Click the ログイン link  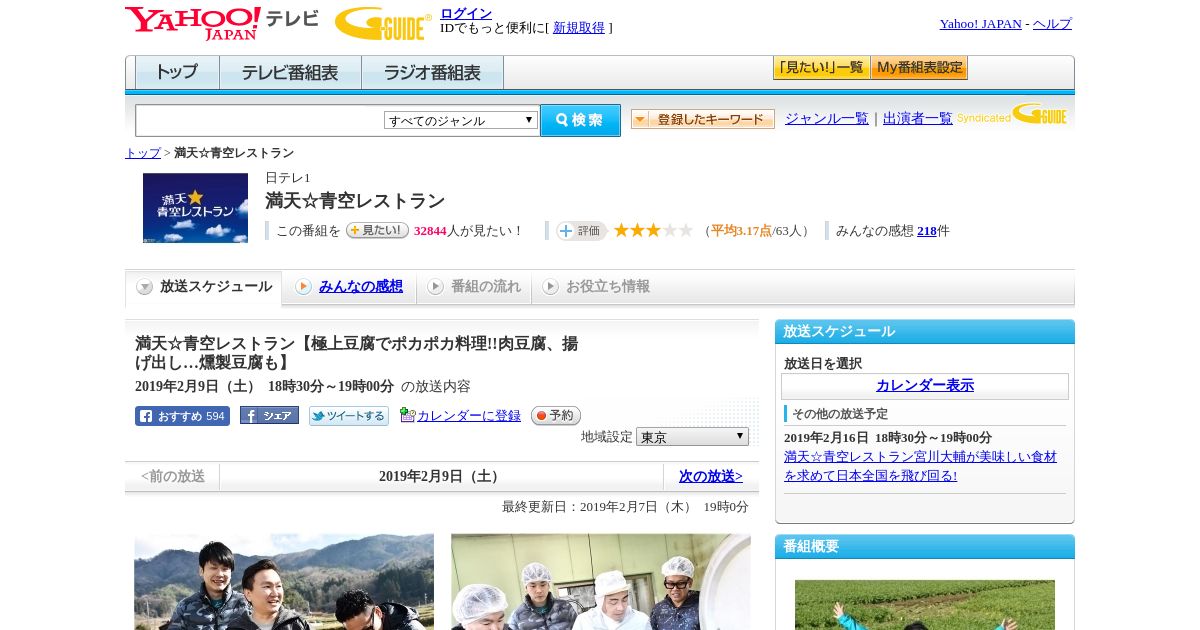point(466,13)
